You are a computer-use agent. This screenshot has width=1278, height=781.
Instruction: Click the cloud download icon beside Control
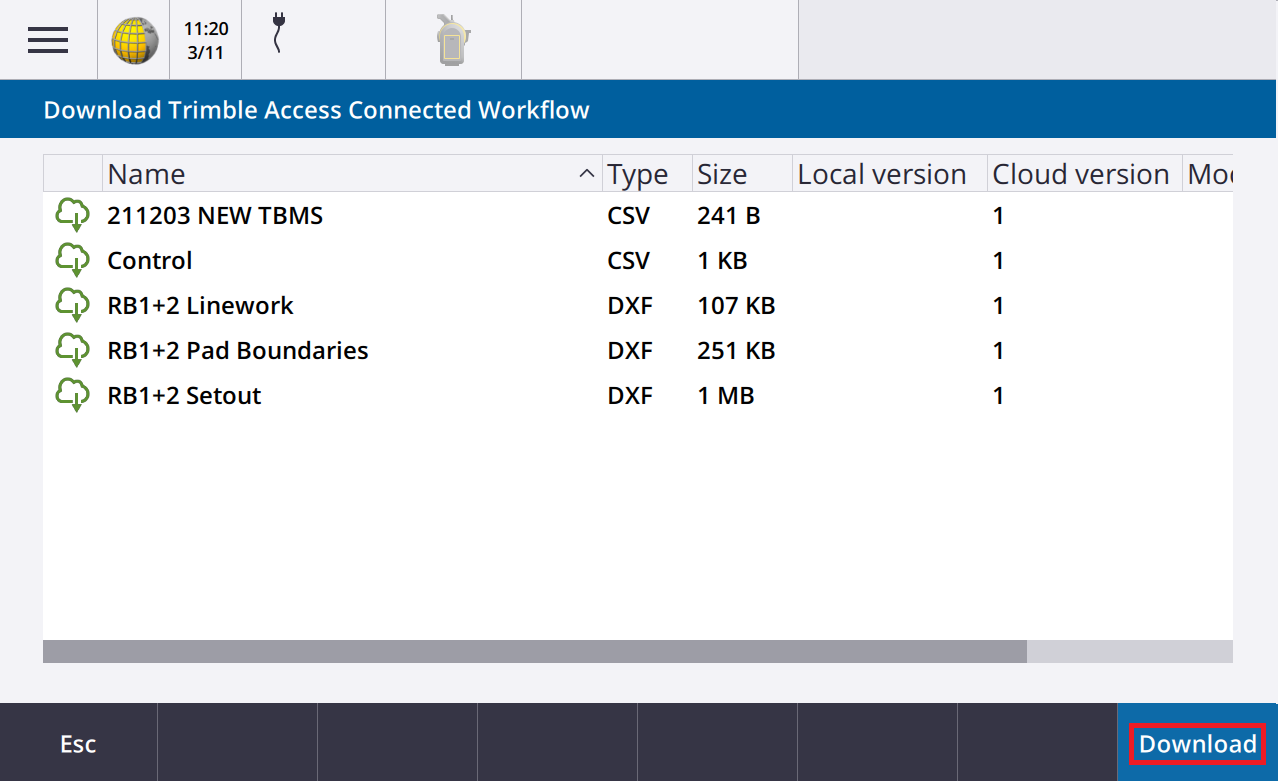pos(72,260)
